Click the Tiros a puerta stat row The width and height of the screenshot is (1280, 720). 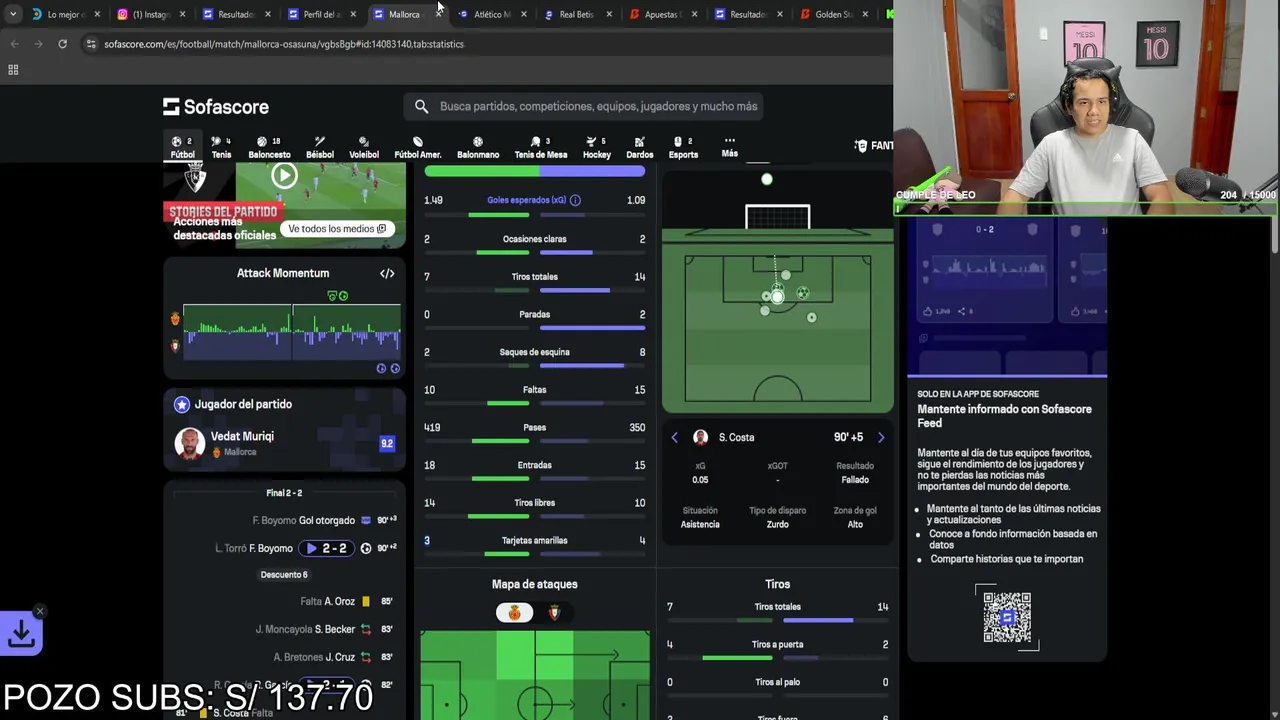777,647
